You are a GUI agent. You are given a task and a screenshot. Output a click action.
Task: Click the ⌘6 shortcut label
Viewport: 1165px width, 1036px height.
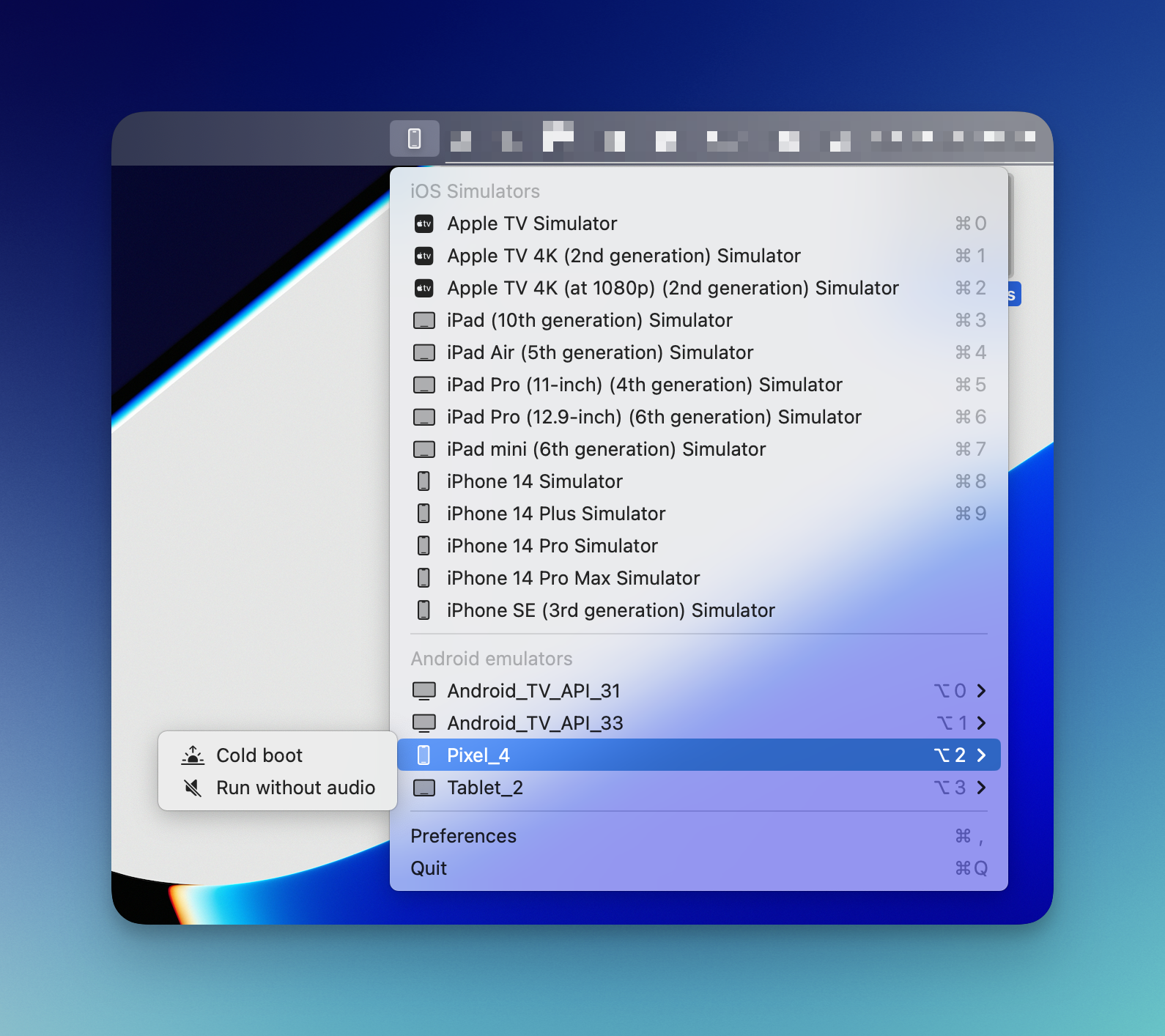(x=971, y=417)
